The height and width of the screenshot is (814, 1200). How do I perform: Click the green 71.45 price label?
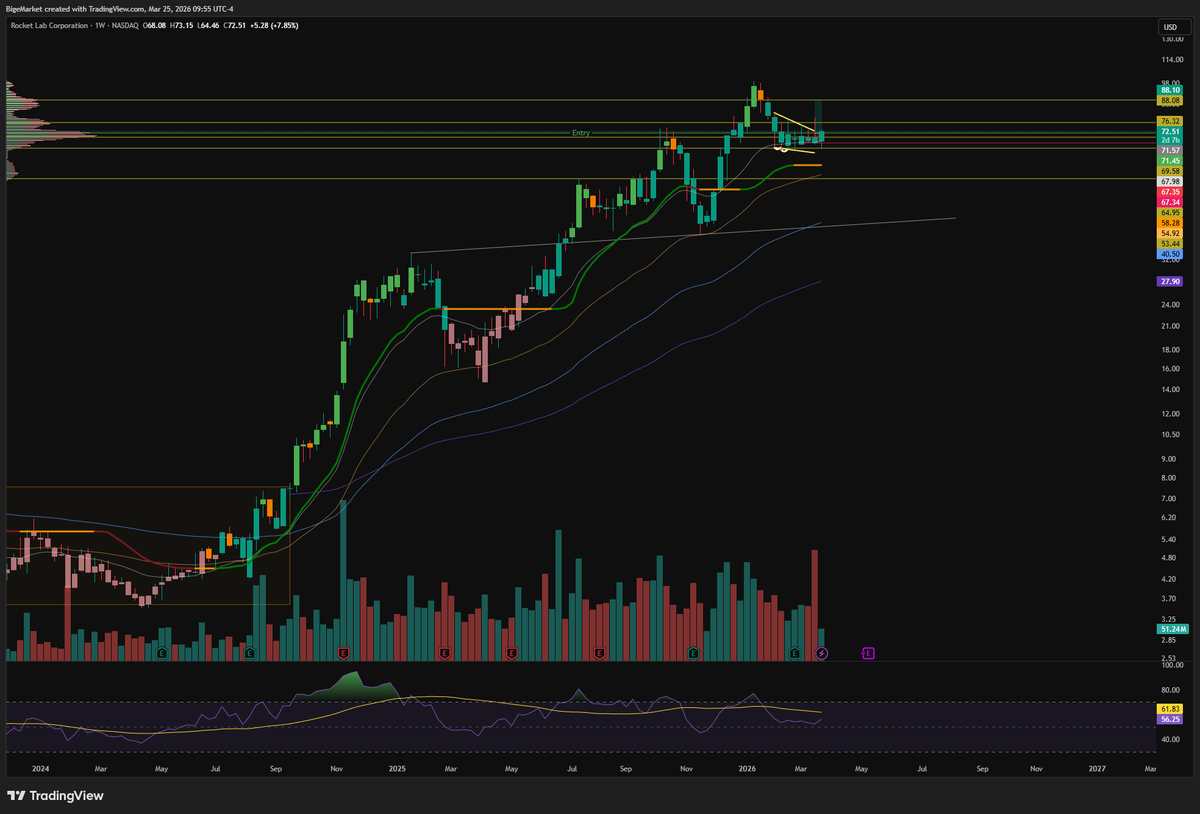[1170, 161]
